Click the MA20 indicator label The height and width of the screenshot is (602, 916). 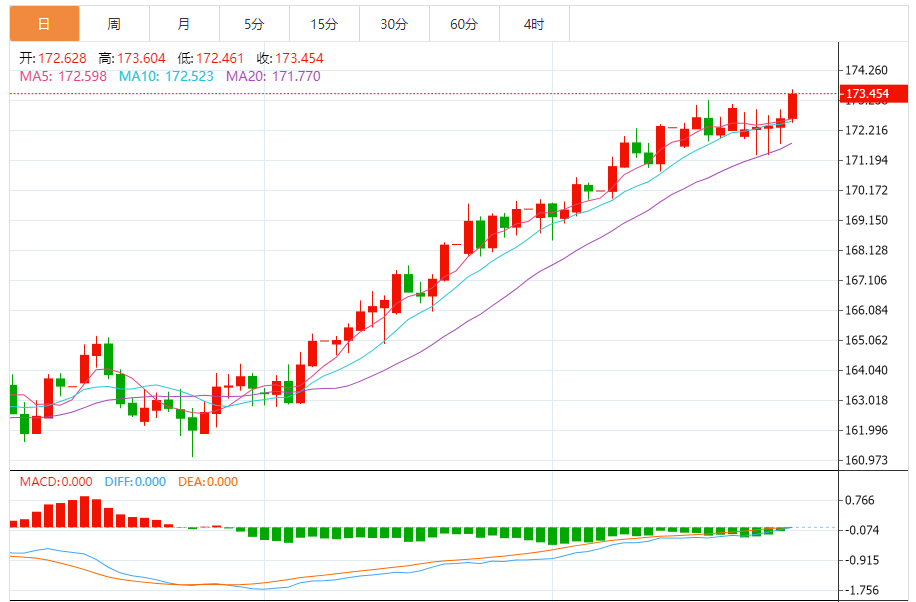click(x=273, y=76)
